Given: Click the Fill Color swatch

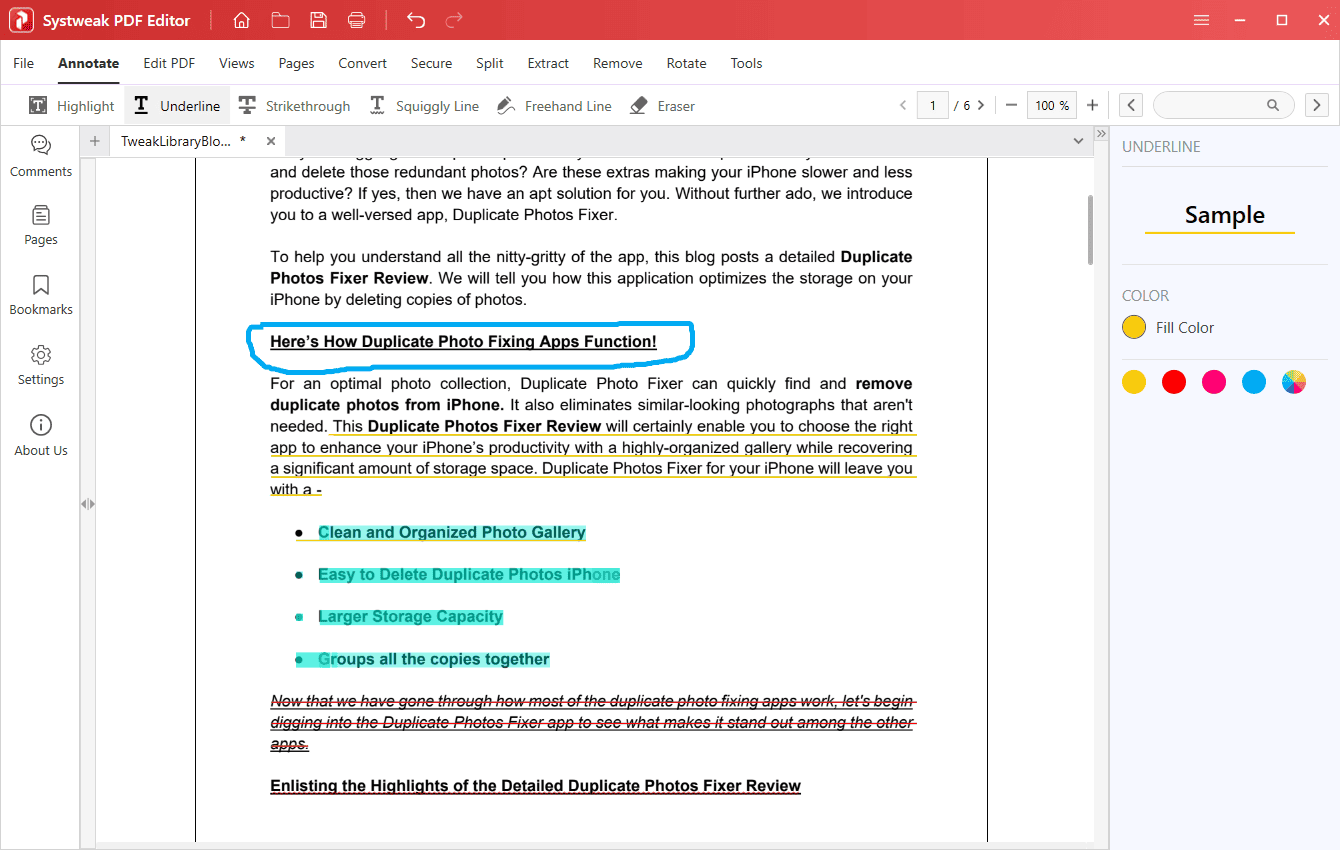Looking at the screenshot, I should 1134,327.
